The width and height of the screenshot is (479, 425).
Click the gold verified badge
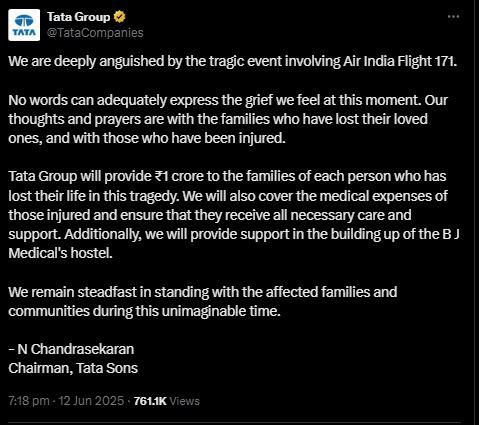coord(119,17)
